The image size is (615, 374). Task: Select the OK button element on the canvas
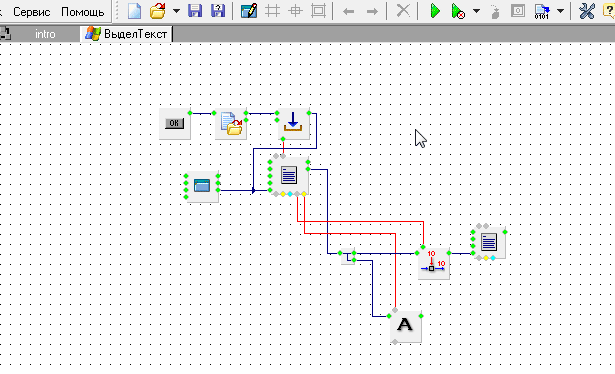pyautogui.click(x=175, y=123)
